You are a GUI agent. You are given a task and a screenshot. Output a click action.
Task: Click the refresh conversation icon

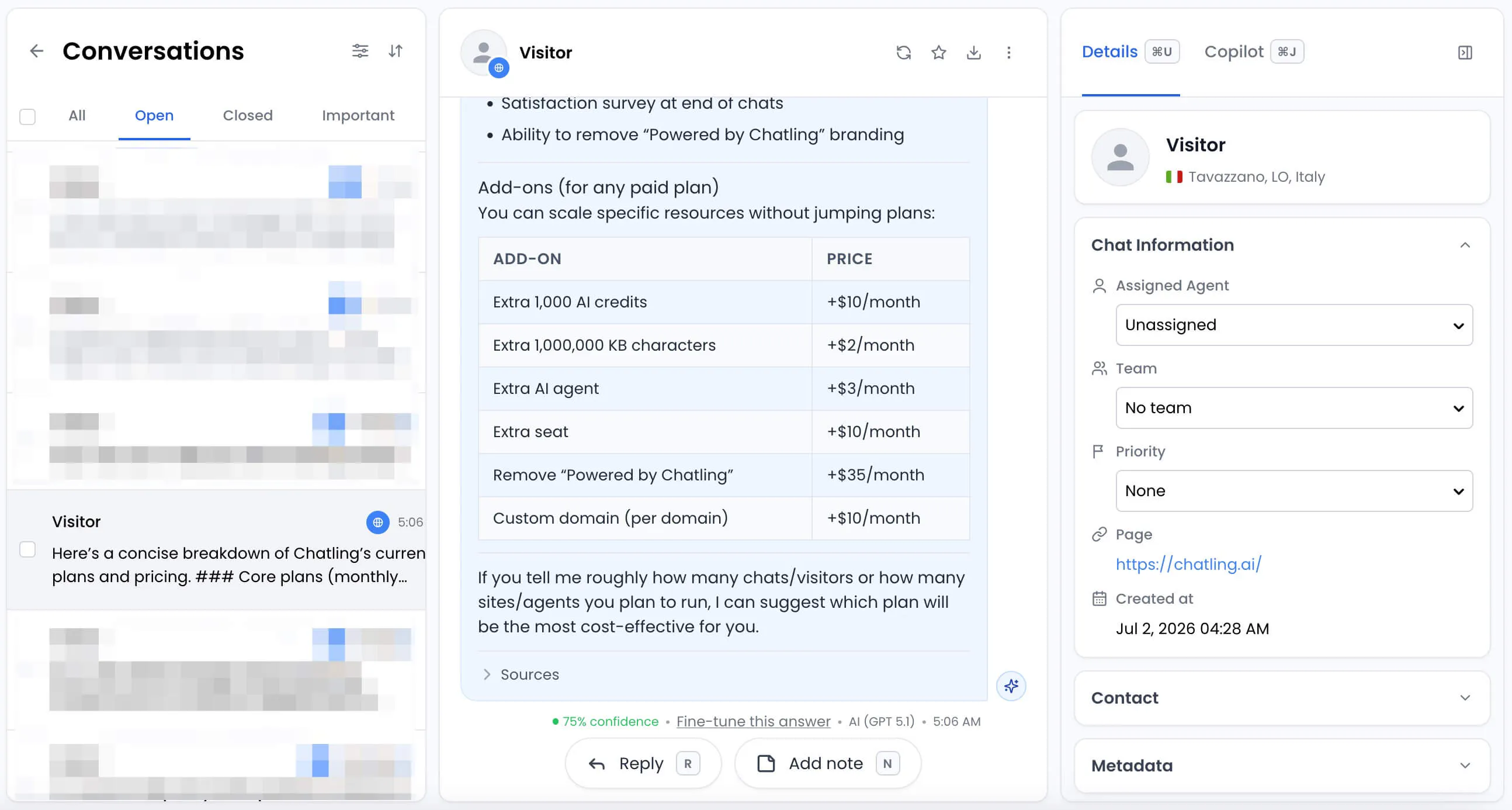(903, 53)
